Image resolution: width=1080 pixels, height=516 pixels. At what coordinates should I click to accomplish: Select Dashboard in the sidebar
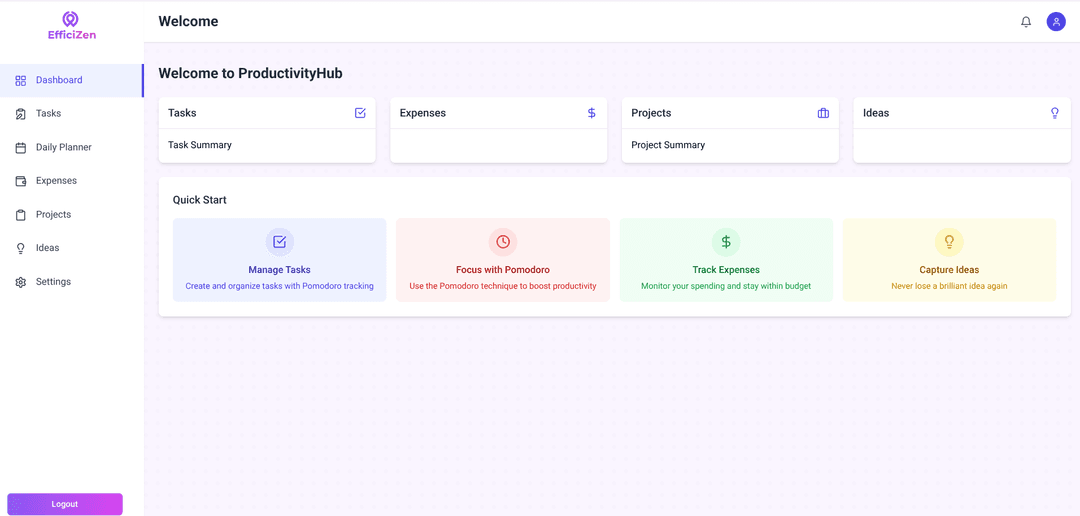coord(59,80)
